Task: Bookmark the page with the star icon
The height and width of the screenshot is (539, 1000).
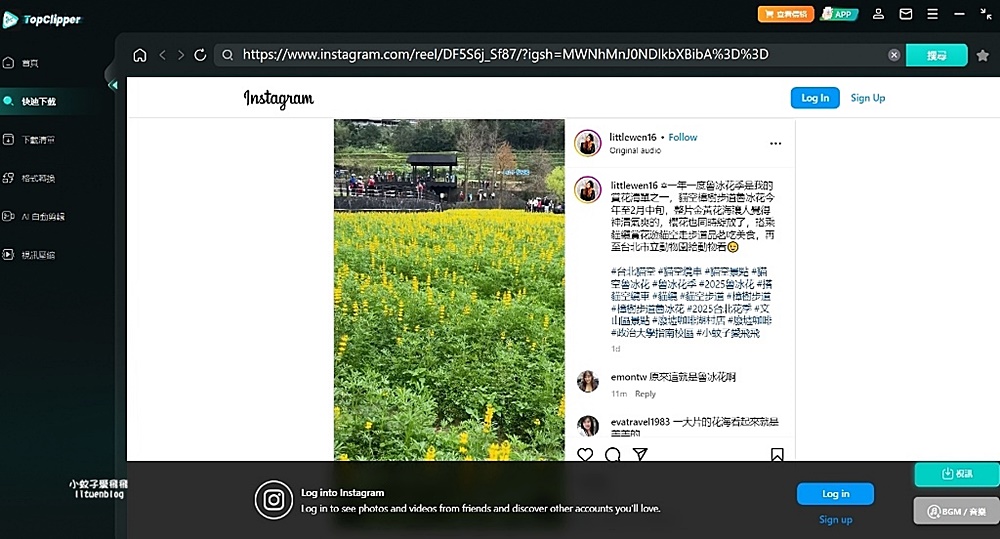Action: click(983, 55)
